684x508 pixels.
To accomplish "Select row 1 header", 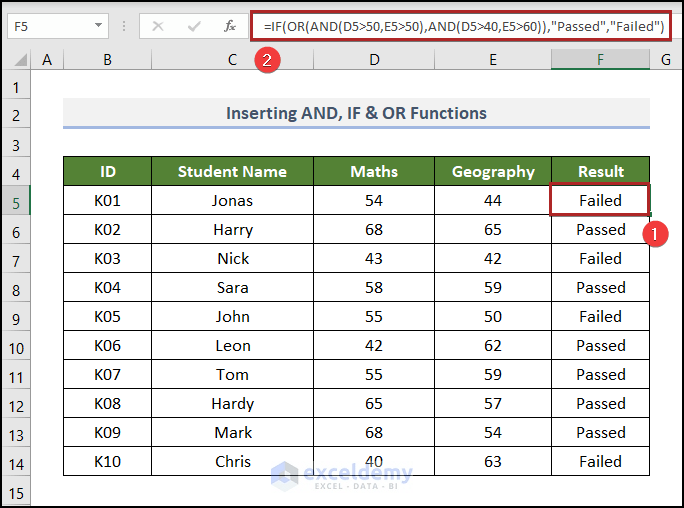I will pos(16,87).
